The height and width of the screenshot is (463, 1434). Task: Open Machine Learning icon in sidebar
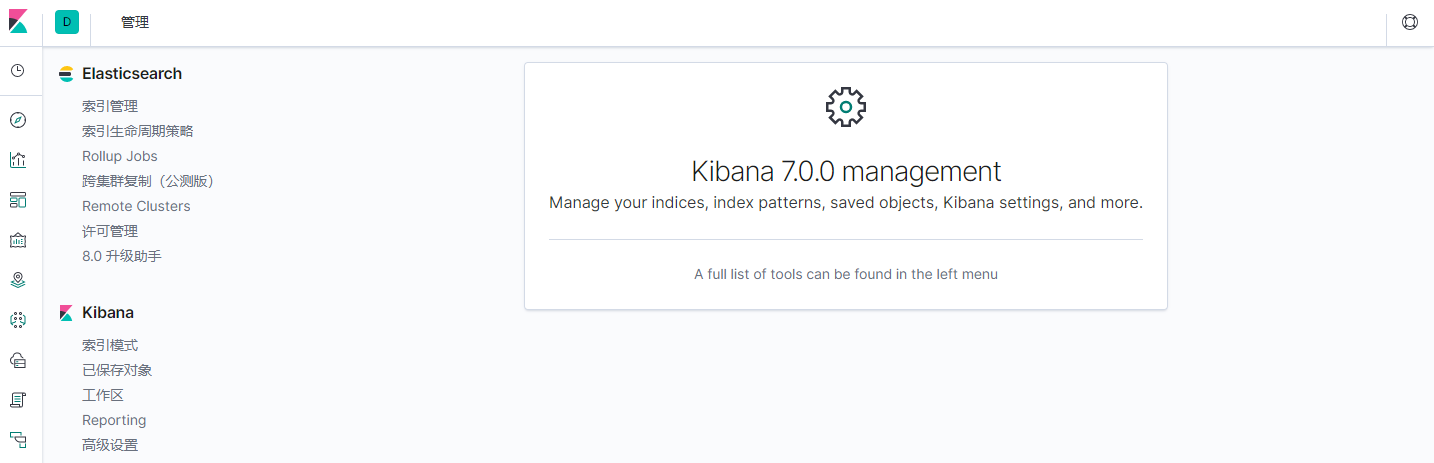pos(18,320)
